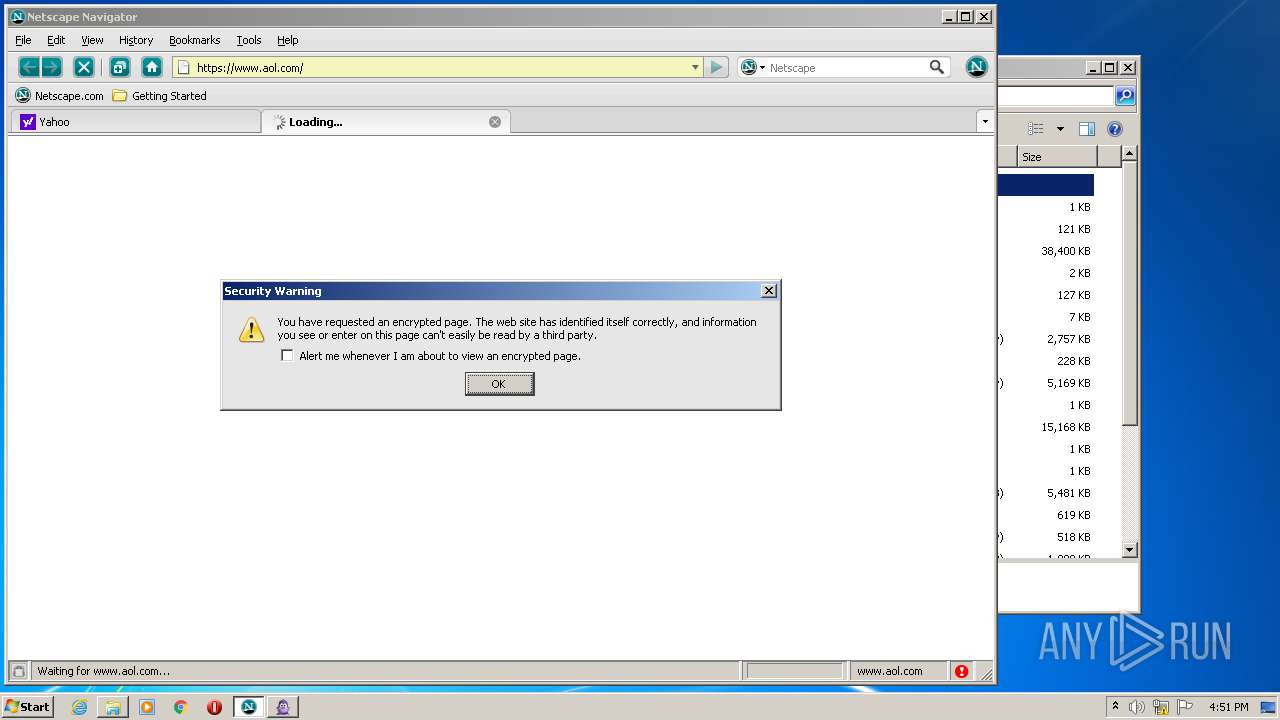
Task: Open the Help menu
Action: pyautogui.click(x=288, y=40)
